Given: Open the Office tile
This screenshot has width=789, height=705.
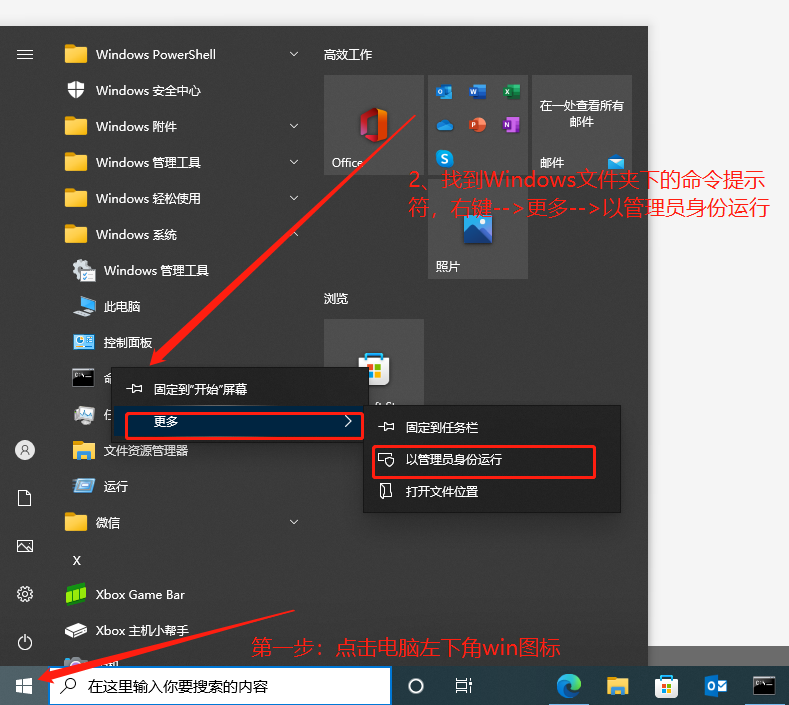Looking at the screenshot, I should tap(373, 125).
